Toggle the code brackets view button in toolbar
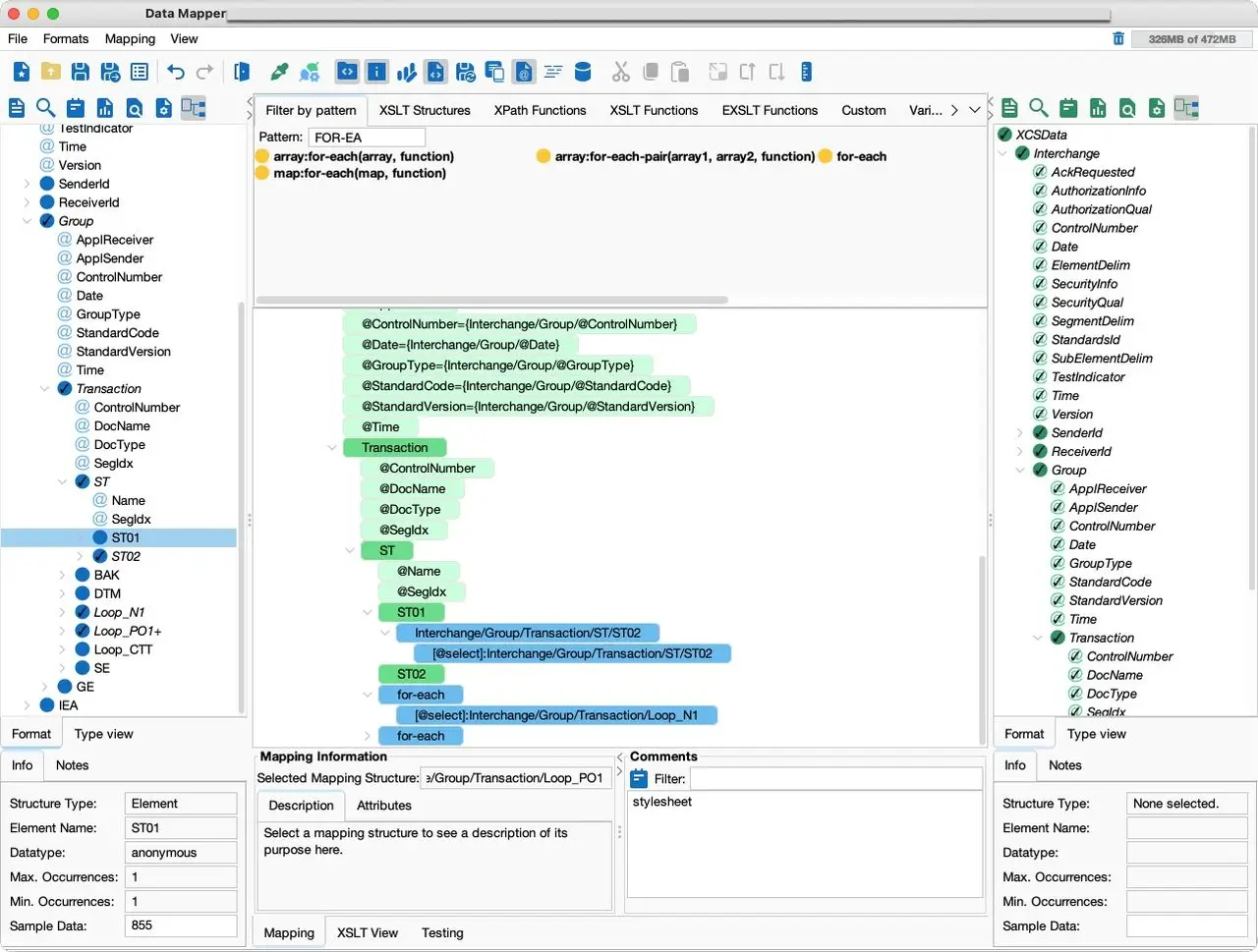Image resolution: width=1258 pixels, height=952 pixels. coord(347,72)
